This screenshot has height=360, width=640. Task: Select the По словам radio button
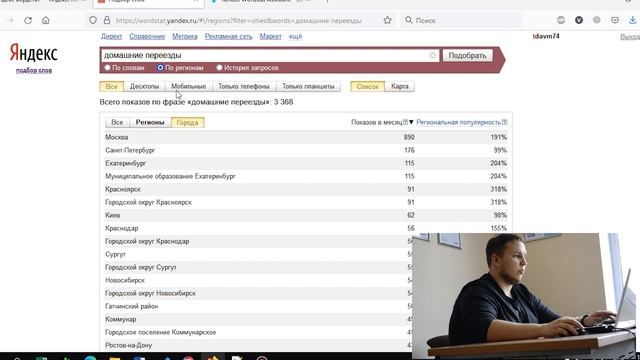pos(108,67)
